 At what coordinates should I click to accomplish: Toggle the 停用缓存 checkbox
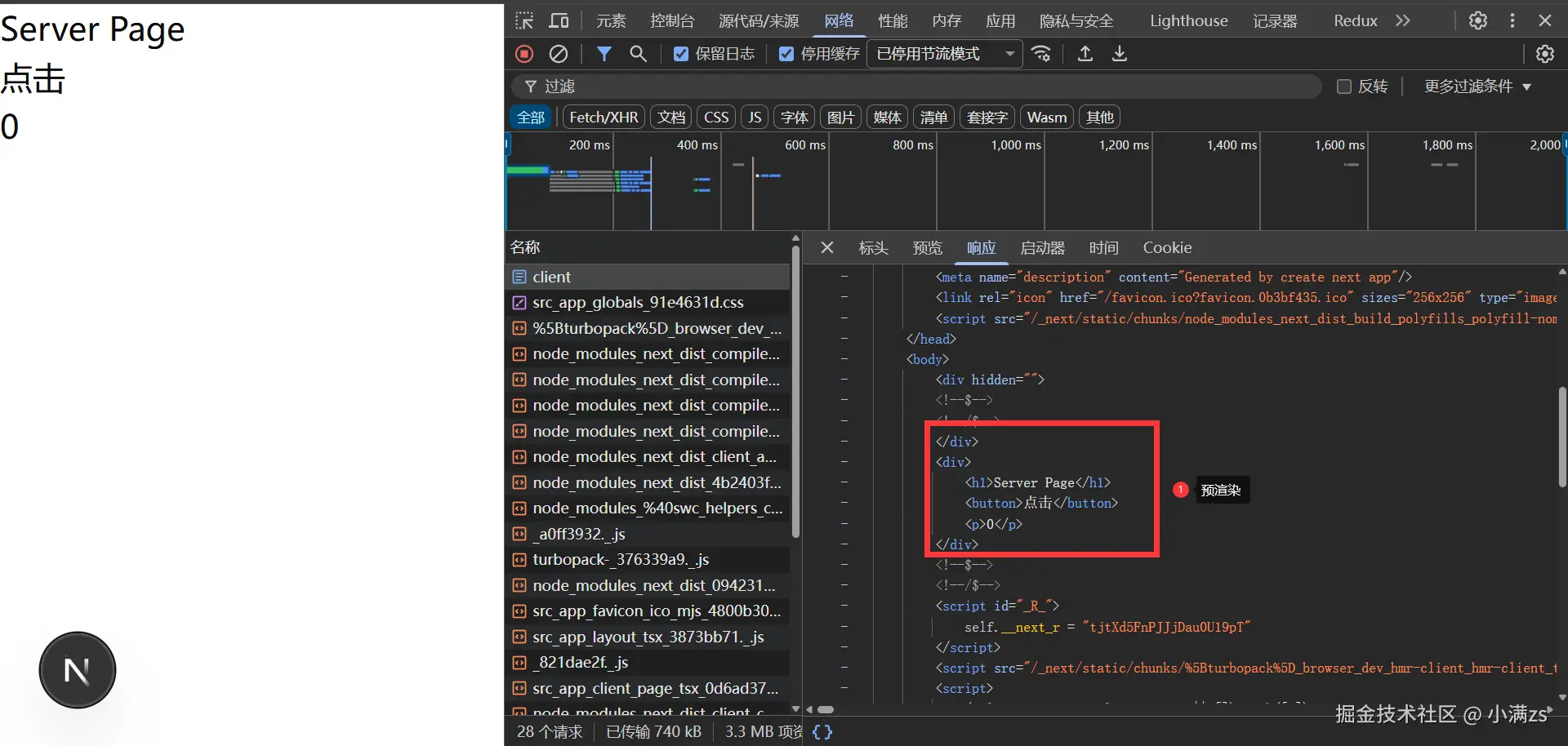click(x=786, y=54)
